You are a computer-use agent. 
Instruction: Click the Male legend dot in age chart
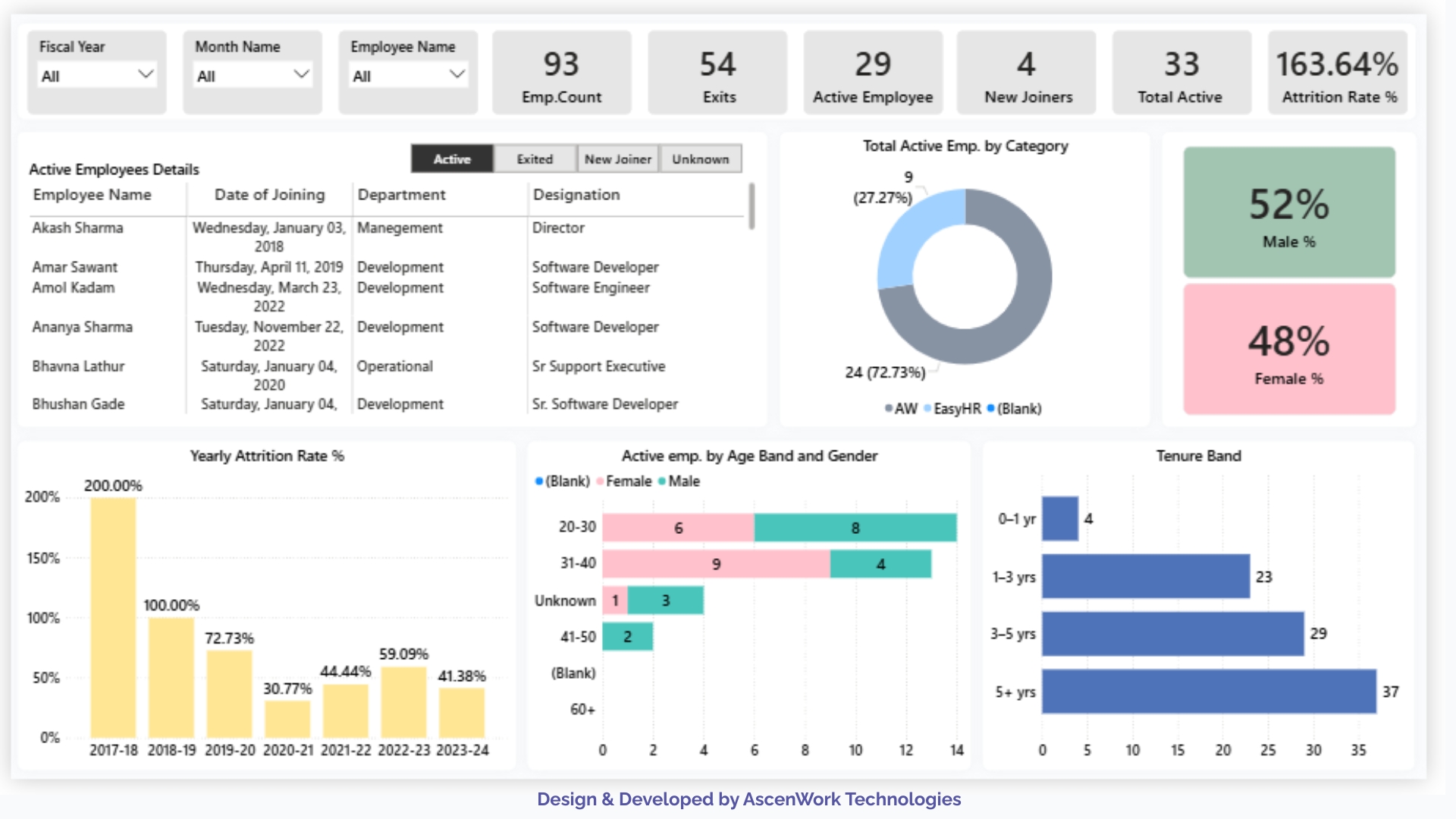pyautogui.click(x=663, y=482)
